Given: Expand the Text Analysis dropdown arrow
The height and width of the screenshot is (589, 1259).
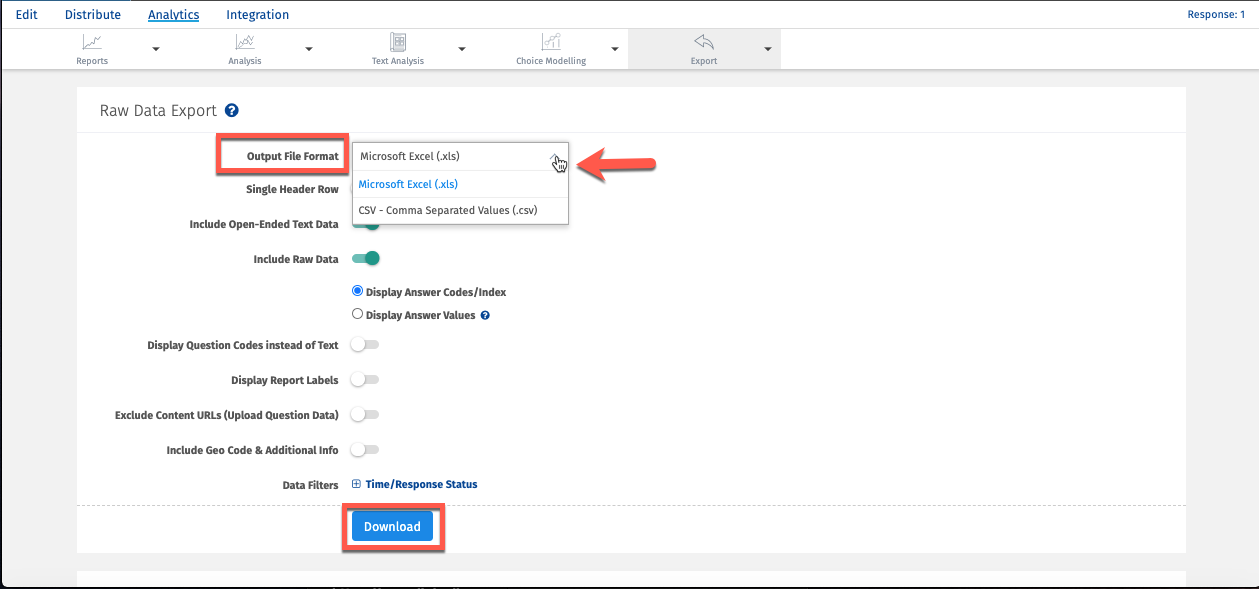Looking at the screenshot, I should click(x=462, y=49).
